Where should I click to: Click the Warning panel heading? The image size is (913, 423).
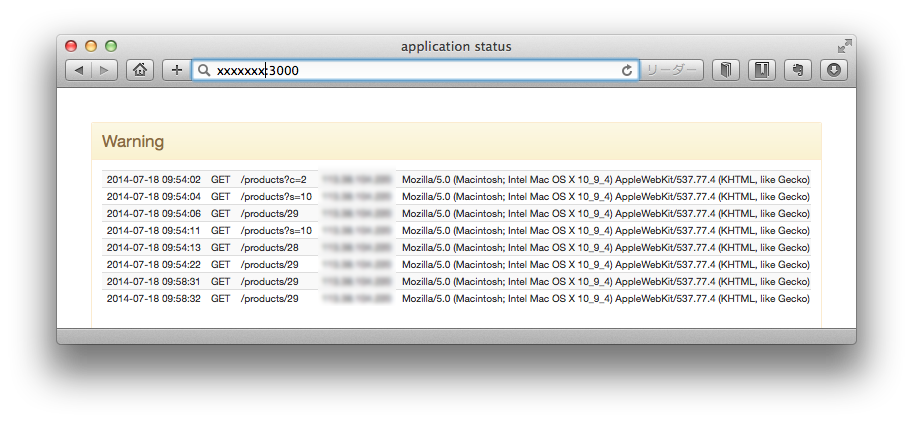click(133, 142)
